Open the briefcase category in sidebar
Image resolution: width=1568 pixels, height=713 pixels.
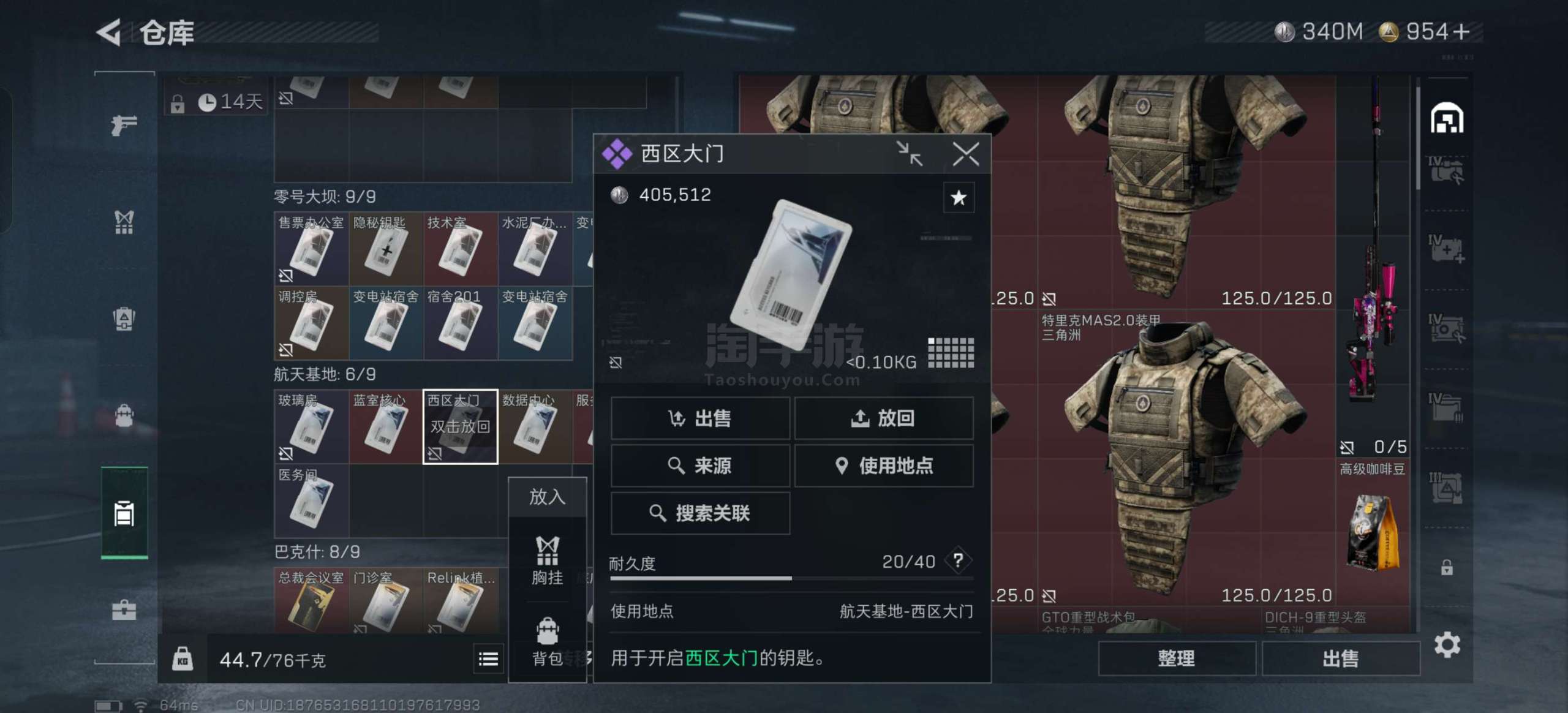(x=124, y=609)
